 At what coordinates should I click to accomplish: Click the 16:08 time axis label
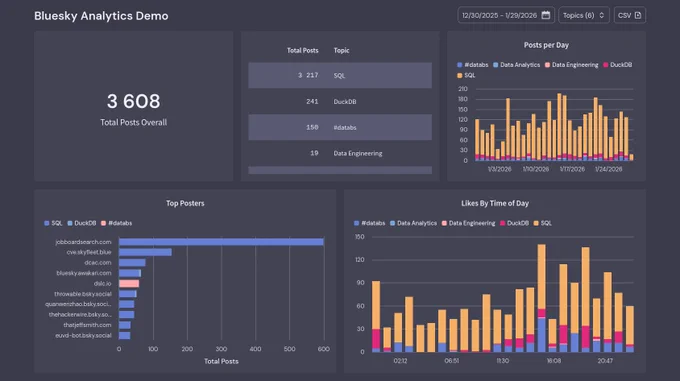click(554, 361)
